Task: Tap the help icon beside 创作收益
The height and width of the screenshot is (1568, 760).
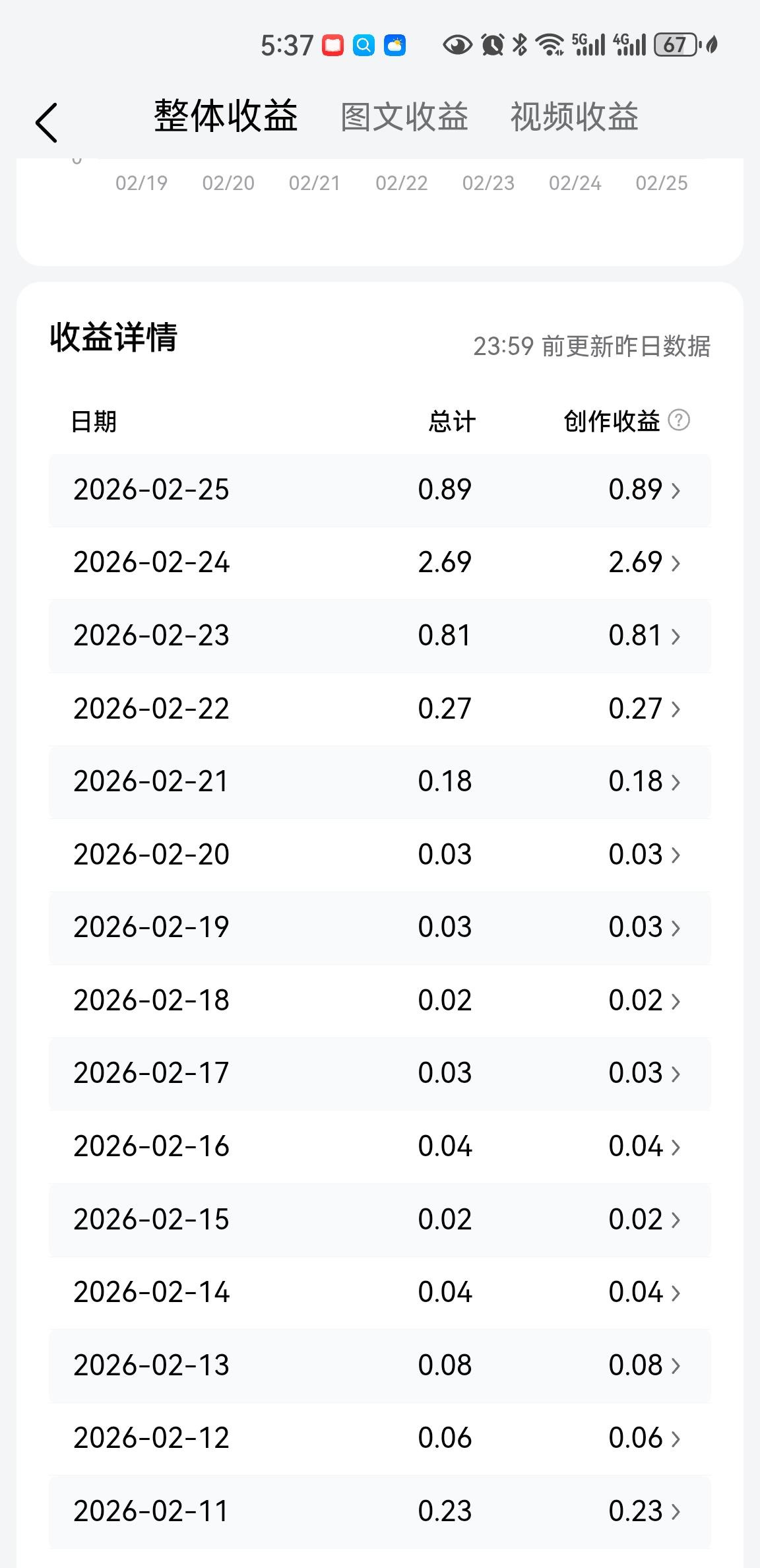Action: click(679, 420)
